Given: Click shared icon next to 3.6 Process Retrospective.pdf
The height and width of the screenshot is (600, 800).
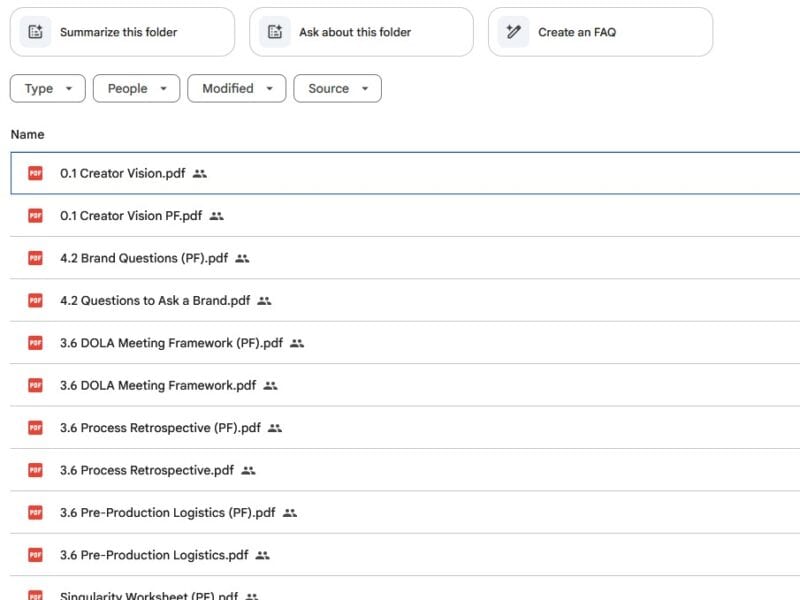Looking at the screenshot, I should tap(249, 470).
